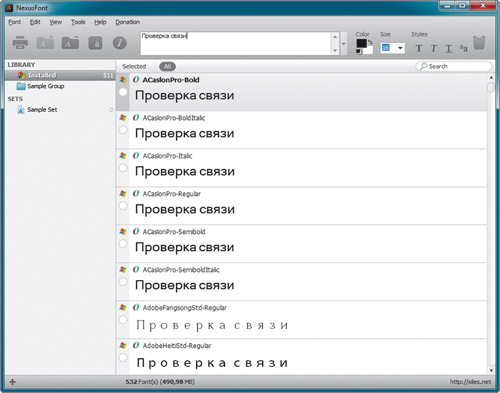Select the ACaslonPro-BoldItalic font name
Image resolution: width=500 pixels, height=393 pixels.
(x=174, y=118)
